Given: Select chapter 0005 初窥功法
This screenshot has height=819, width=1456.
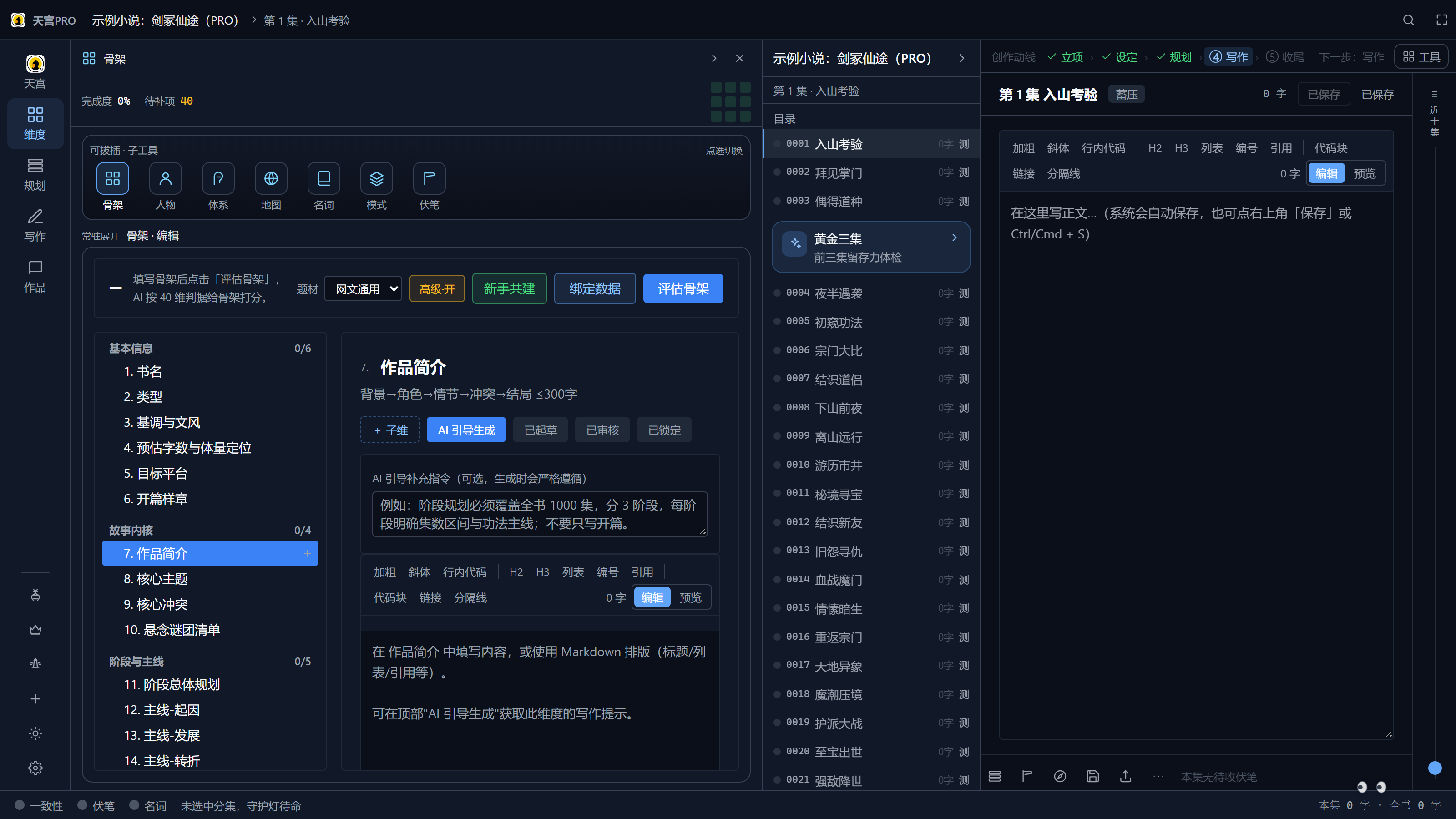Looking at the screenshot, I should click(x=872, y=322).
